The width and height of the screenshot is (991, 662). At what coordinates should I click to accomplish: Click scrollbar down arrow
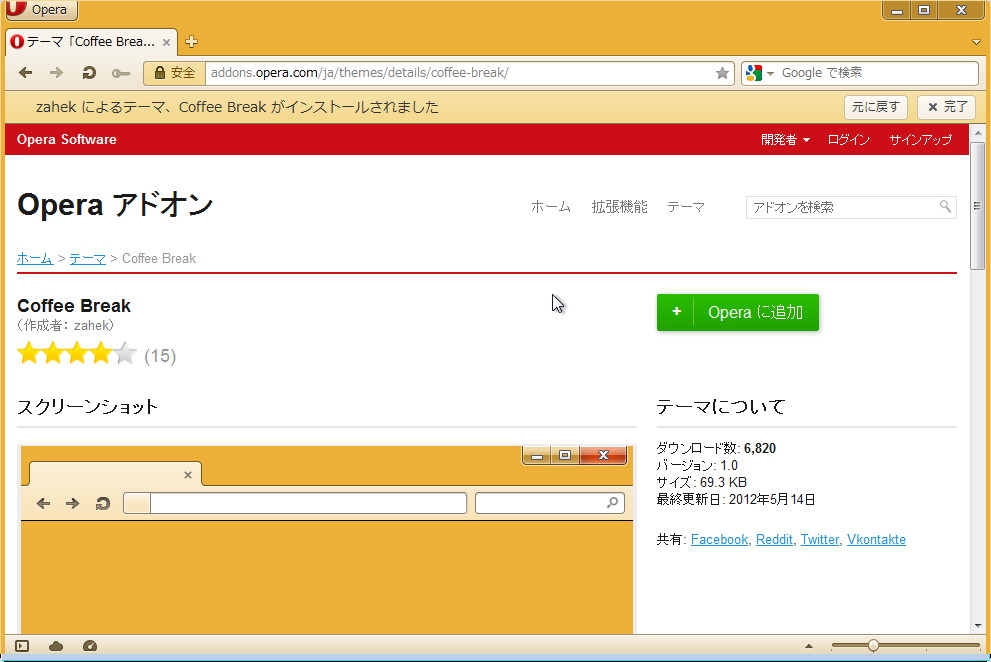click(x=977, y=626)
